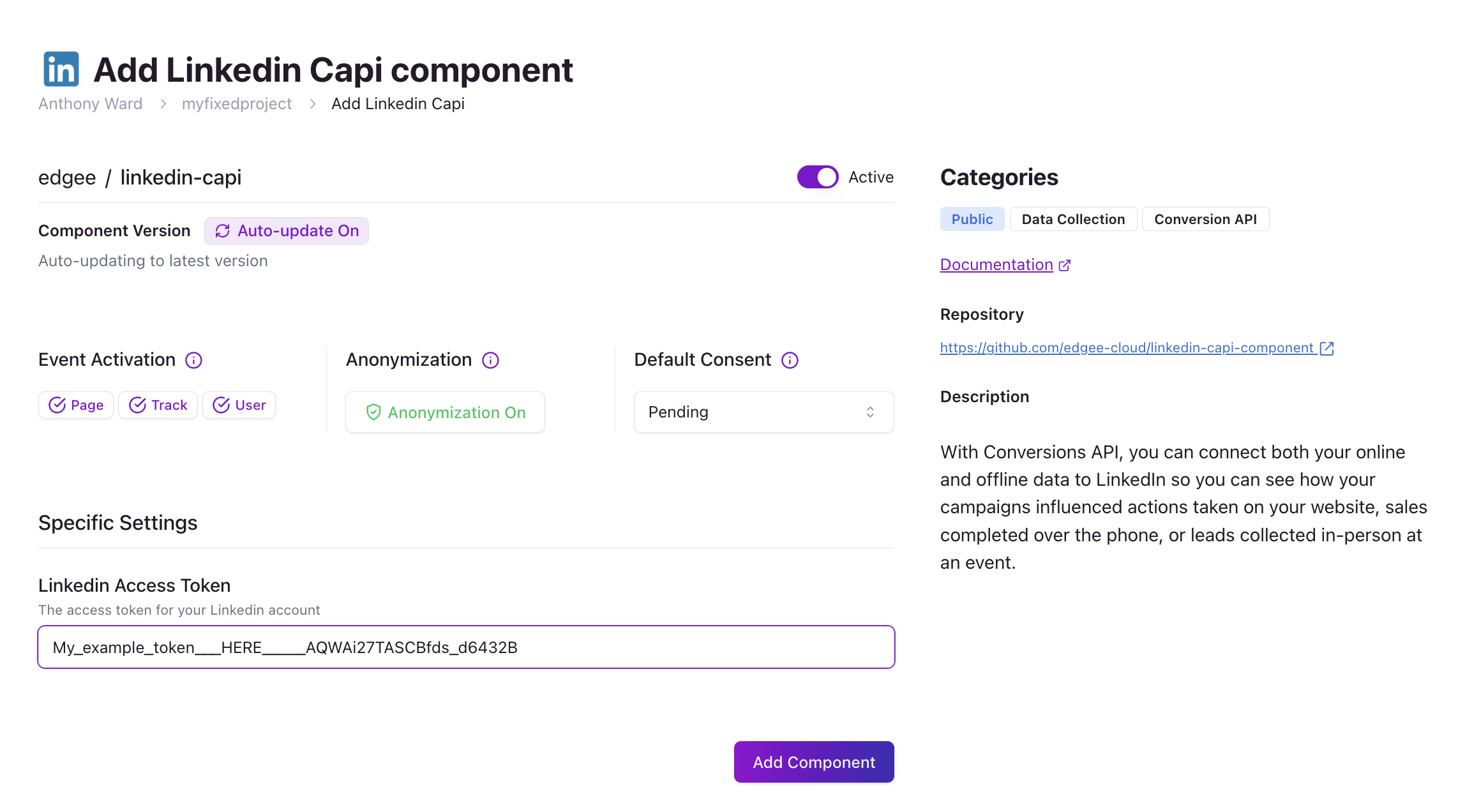Click the Event Activation info icon
The image size is (1458, 812).
[193, 360]
